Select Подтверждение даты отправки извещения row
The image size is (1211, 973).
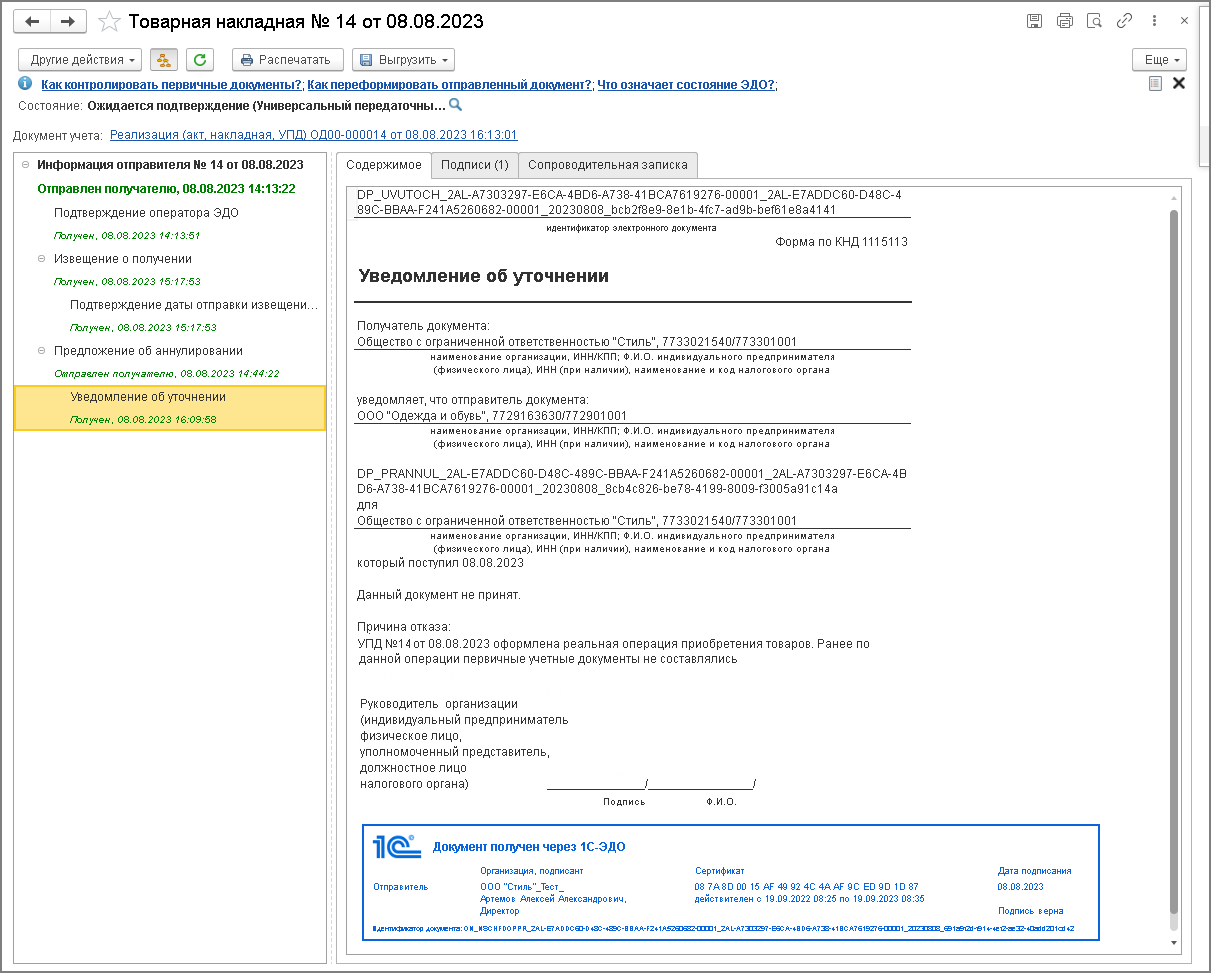point(195,305)
